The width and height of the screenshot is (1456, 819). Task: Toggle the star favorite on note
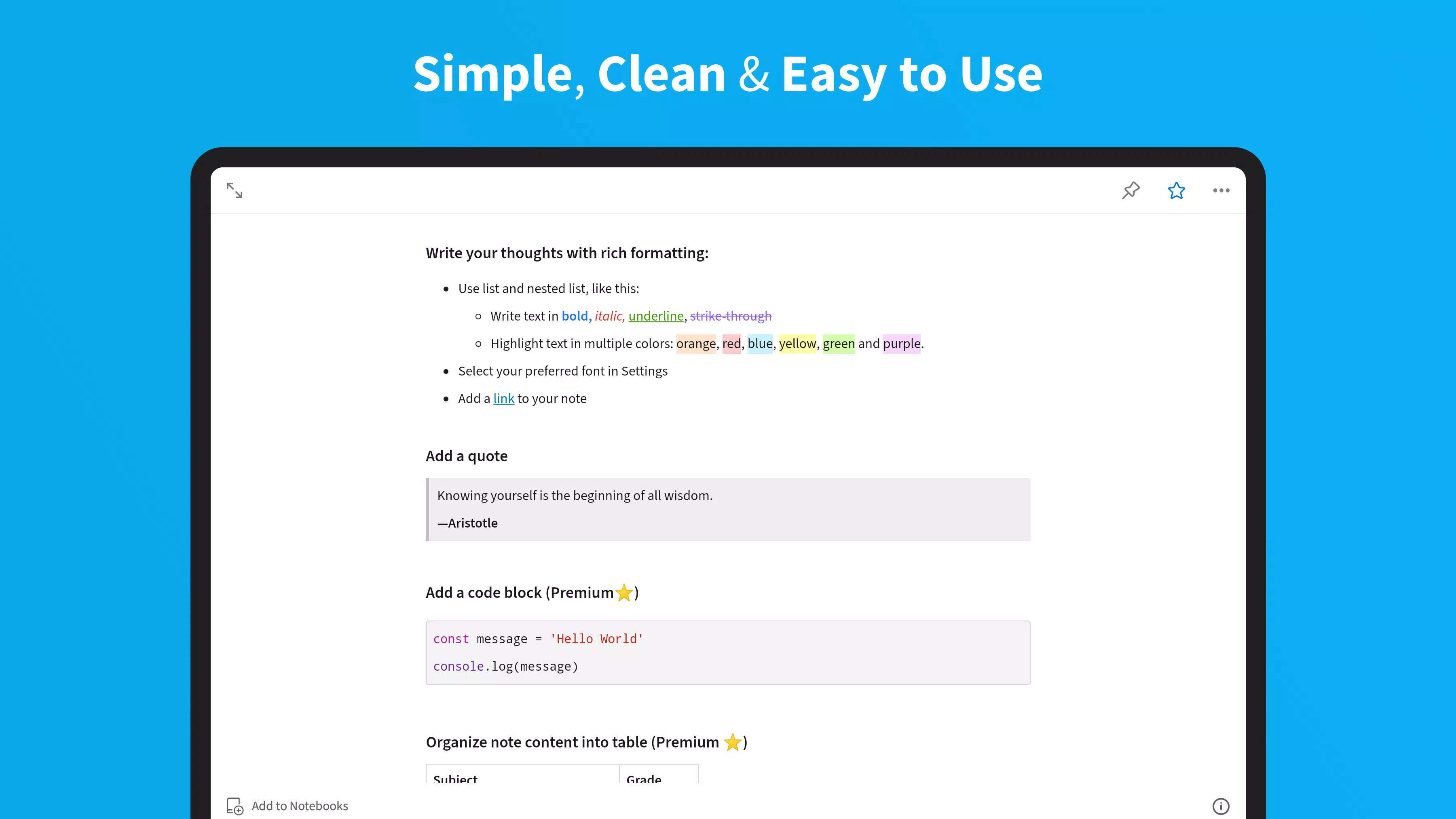pyautogui.click(x=1176, y=190)
